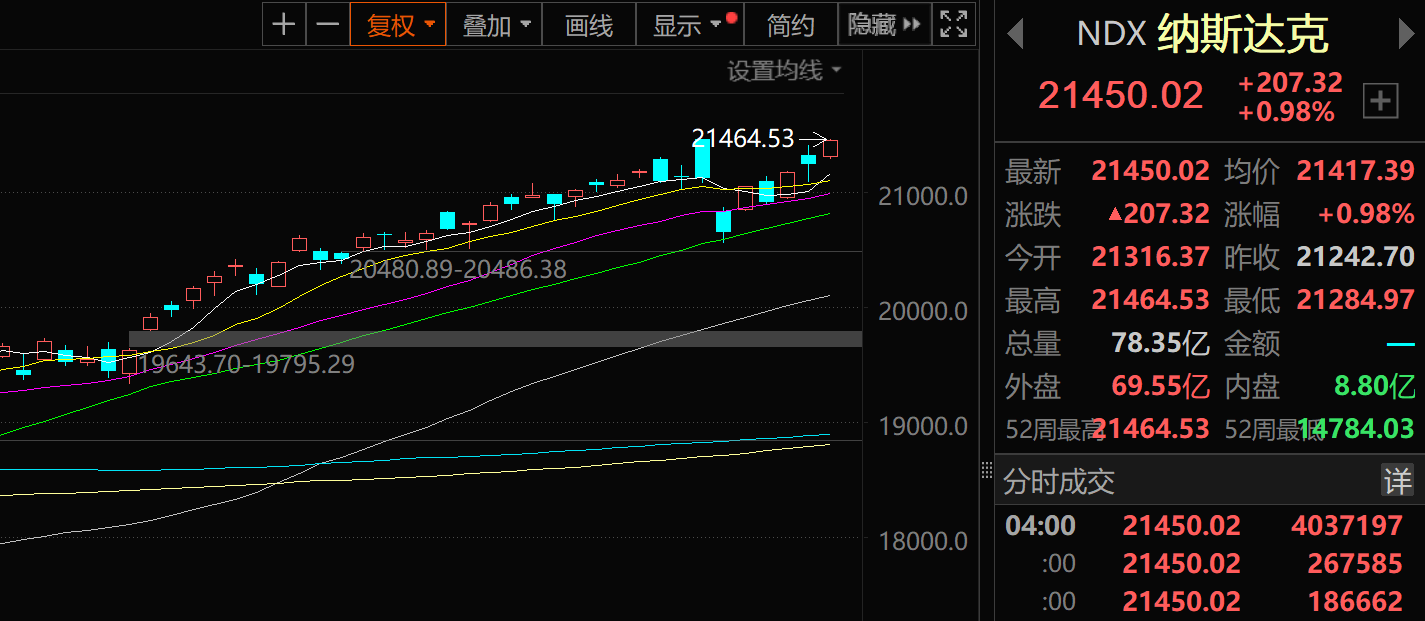
Task: Click 内盘 value 8.80亿
Action: point(1374,386)
